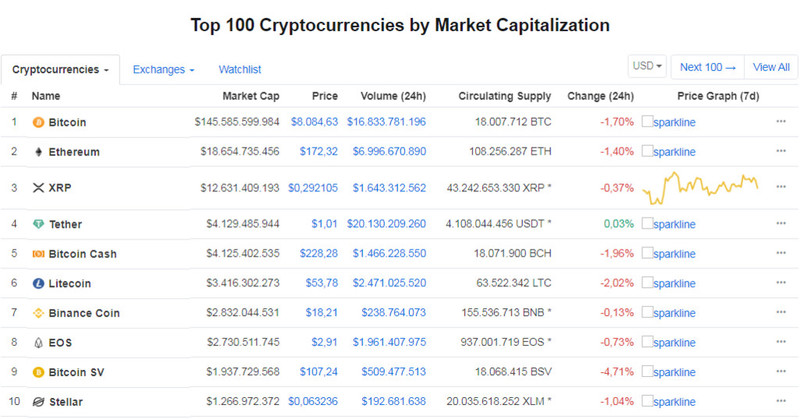Click the View All button
Viewport: 800px width, 419px height.
(x=771, y=67)
